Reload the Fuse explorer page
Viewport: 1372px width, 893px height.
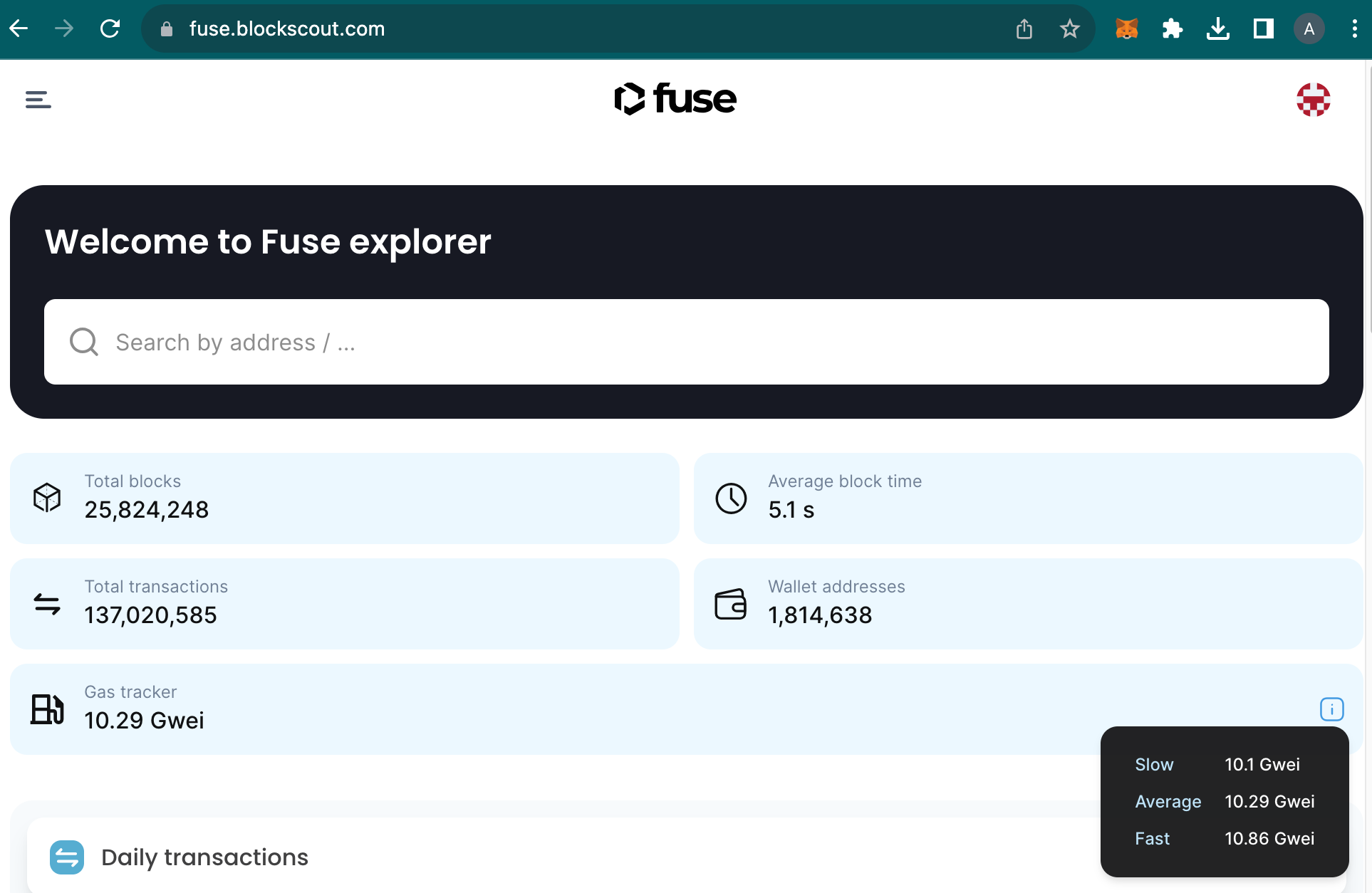(x=110, y=28)
